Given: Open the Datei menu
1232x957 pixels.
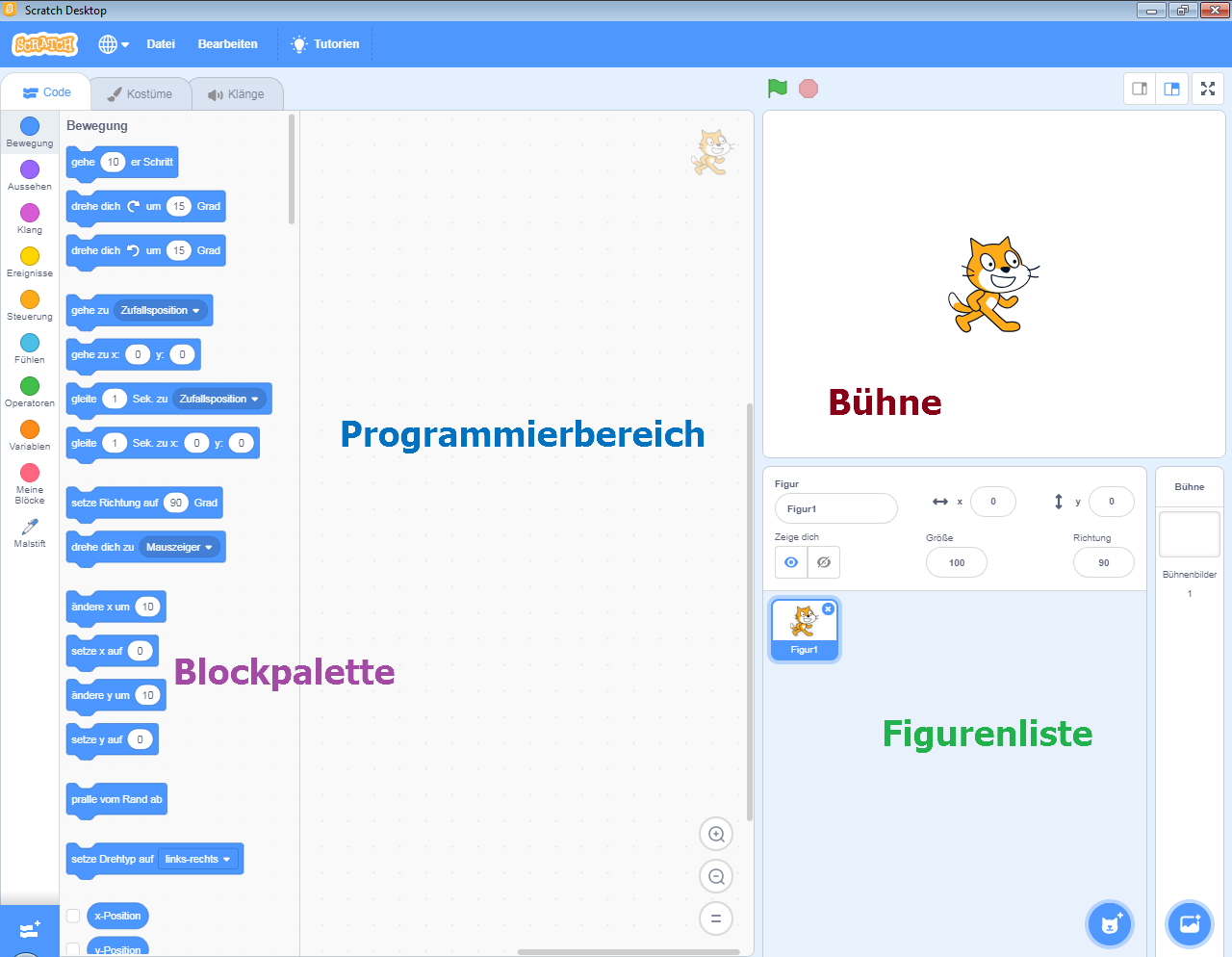Looking at the screenshot, I should pos(161,44).
